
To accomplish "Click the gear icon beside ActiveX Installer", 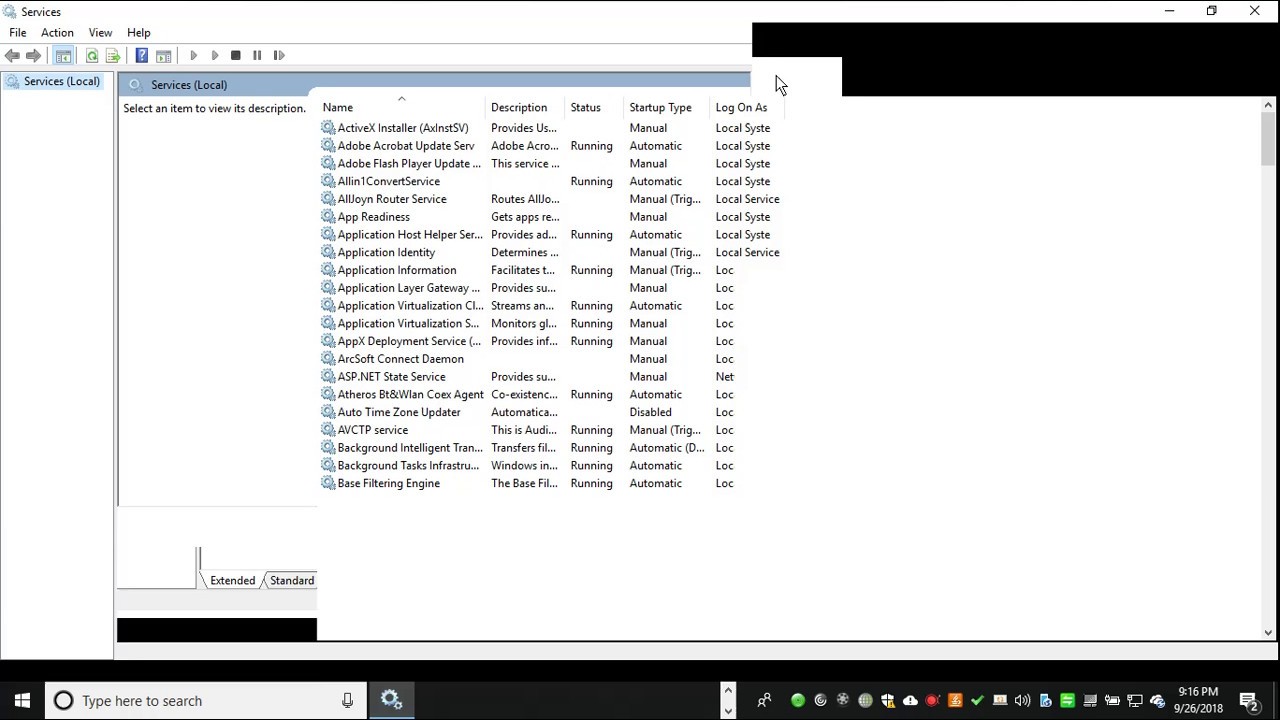I will [x=328, y=128].
